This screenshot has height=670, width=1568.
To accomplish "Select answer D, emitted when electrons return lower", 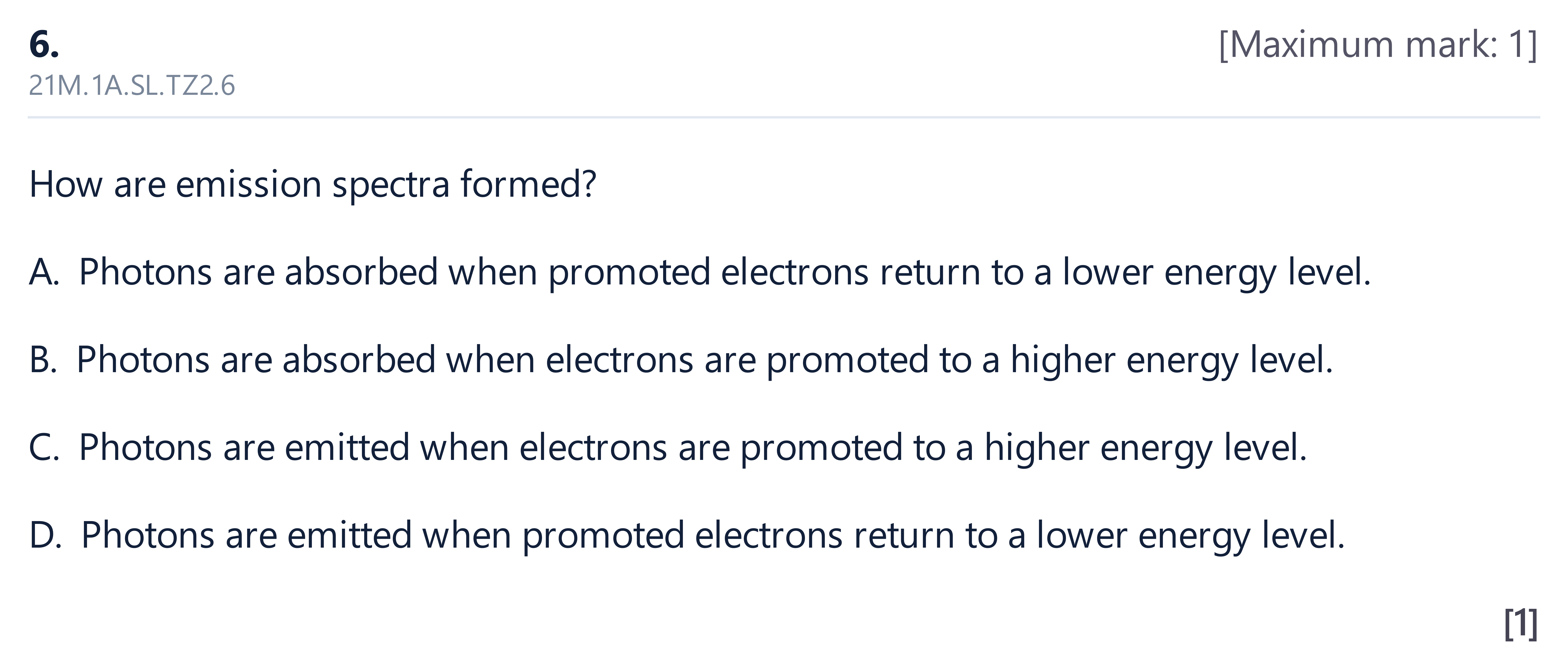I will (x=687, y=535).
